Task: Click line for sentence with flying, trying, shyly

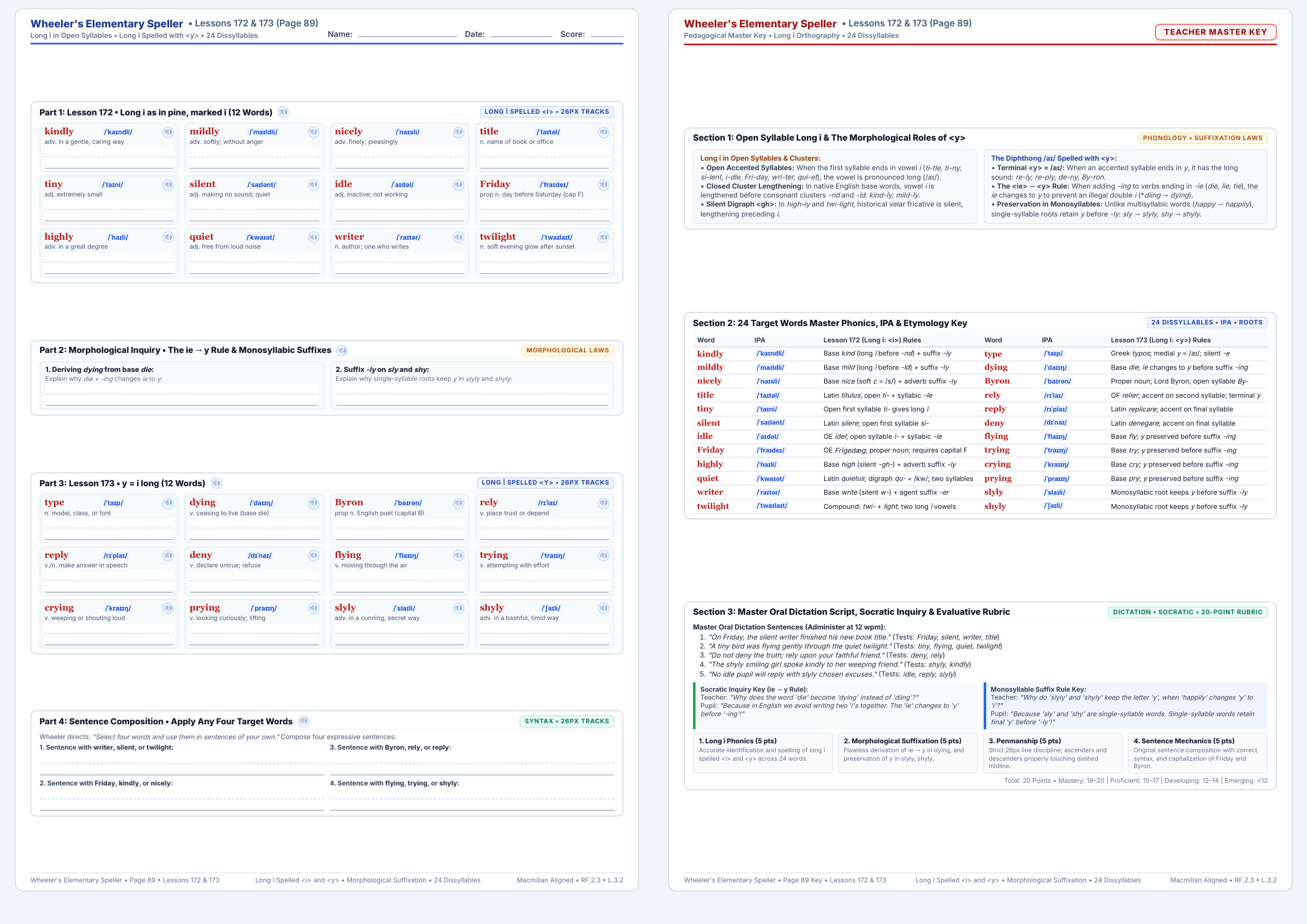Action: (x=472, y=799)
